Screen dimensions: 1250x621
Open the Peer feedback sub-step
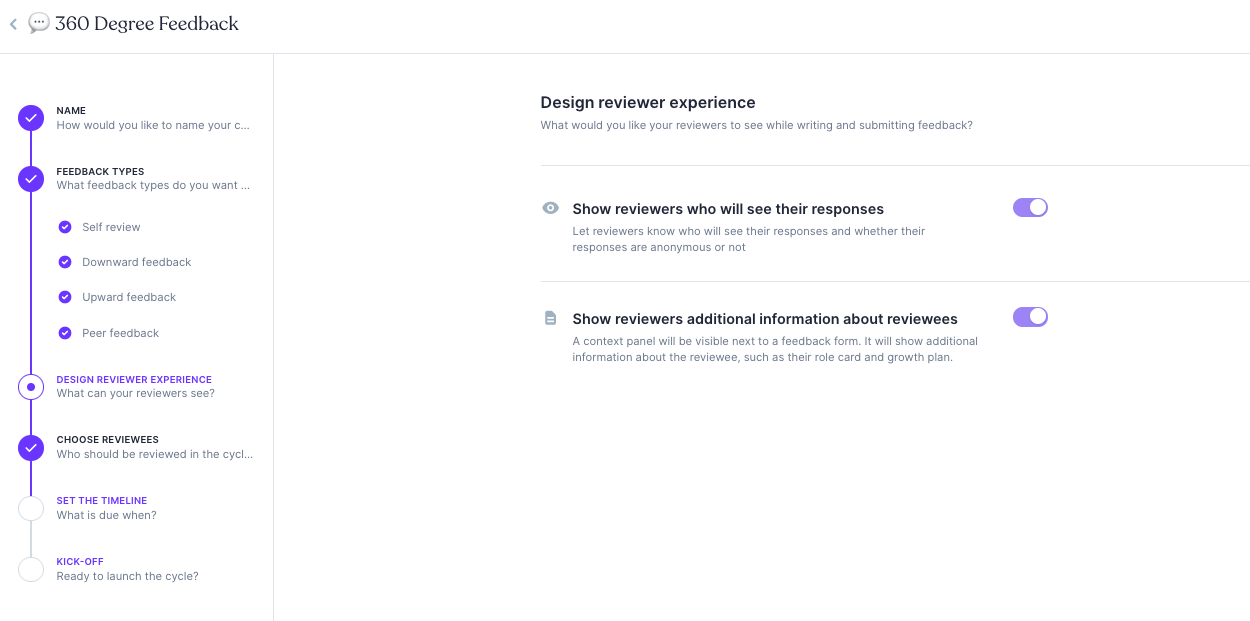click(x=120, y=333)
